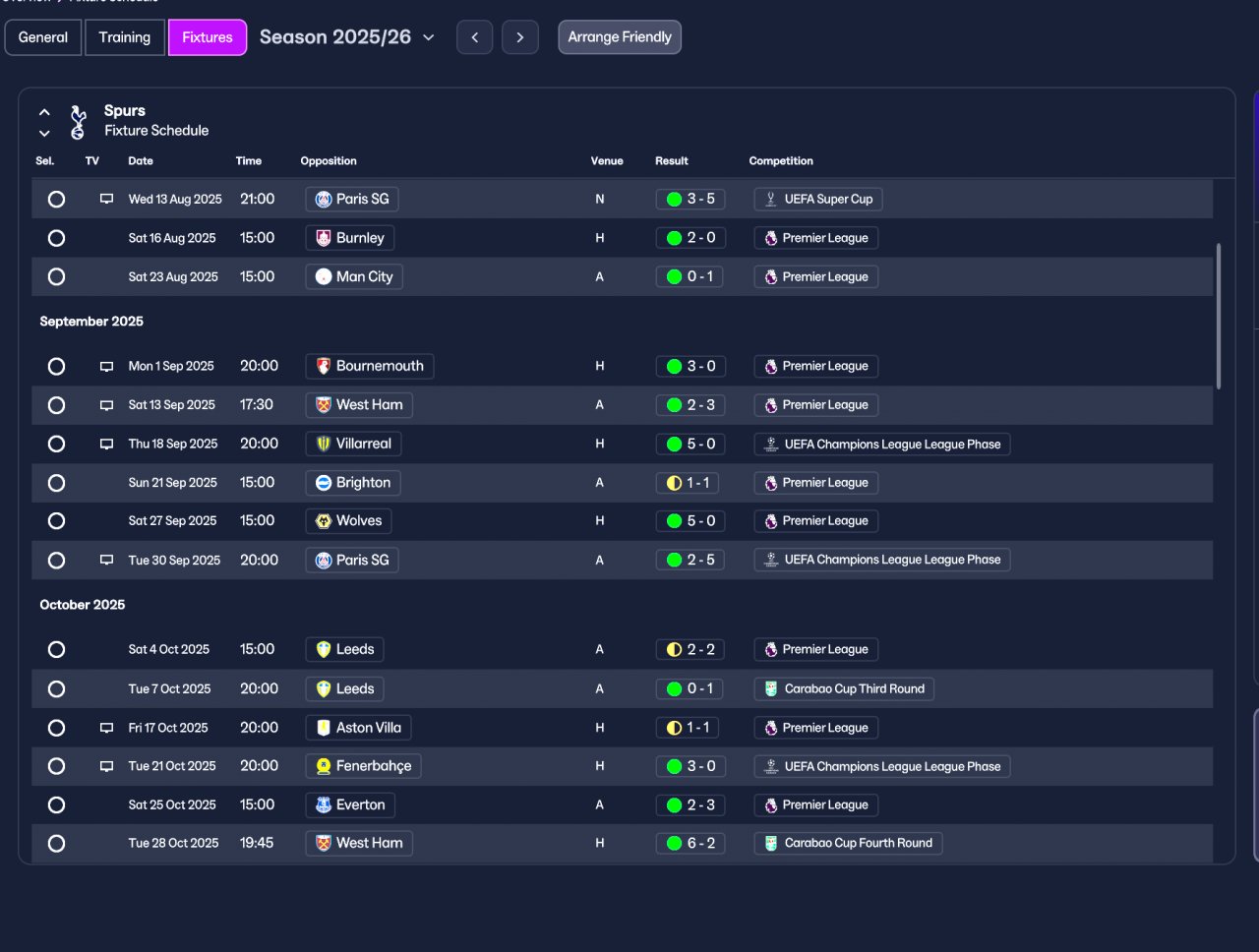Switch to the Training tab
The image size is (1259, 952).
tap(125, 37)
